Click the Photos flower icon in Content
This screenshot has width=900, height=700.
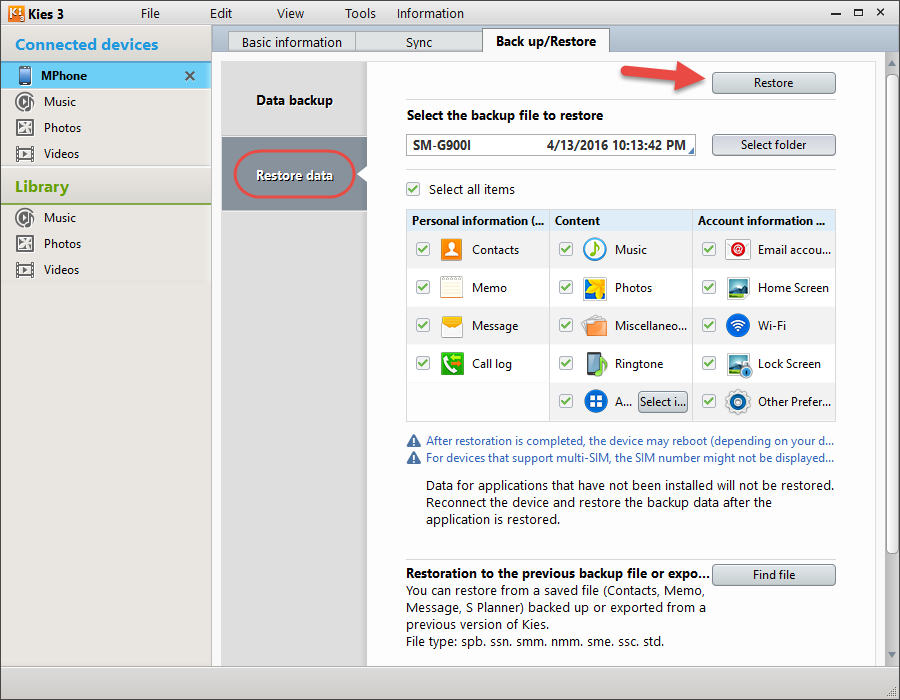point(595,288)
